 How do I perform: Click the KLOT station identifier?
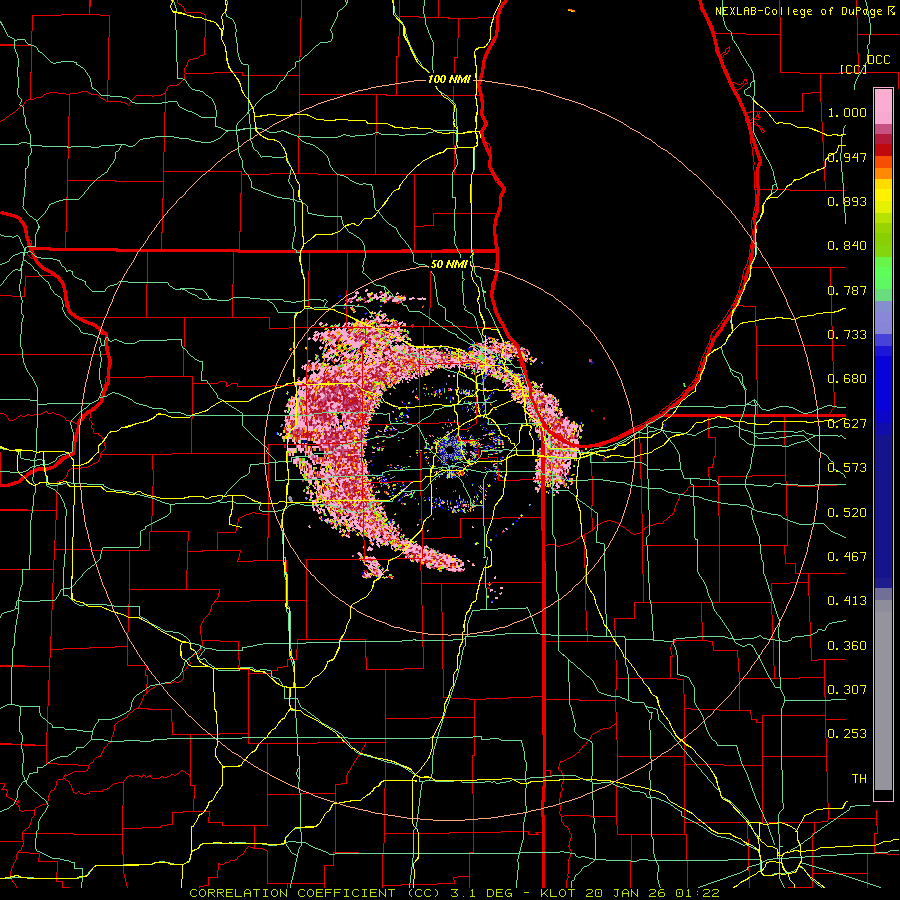557,893
